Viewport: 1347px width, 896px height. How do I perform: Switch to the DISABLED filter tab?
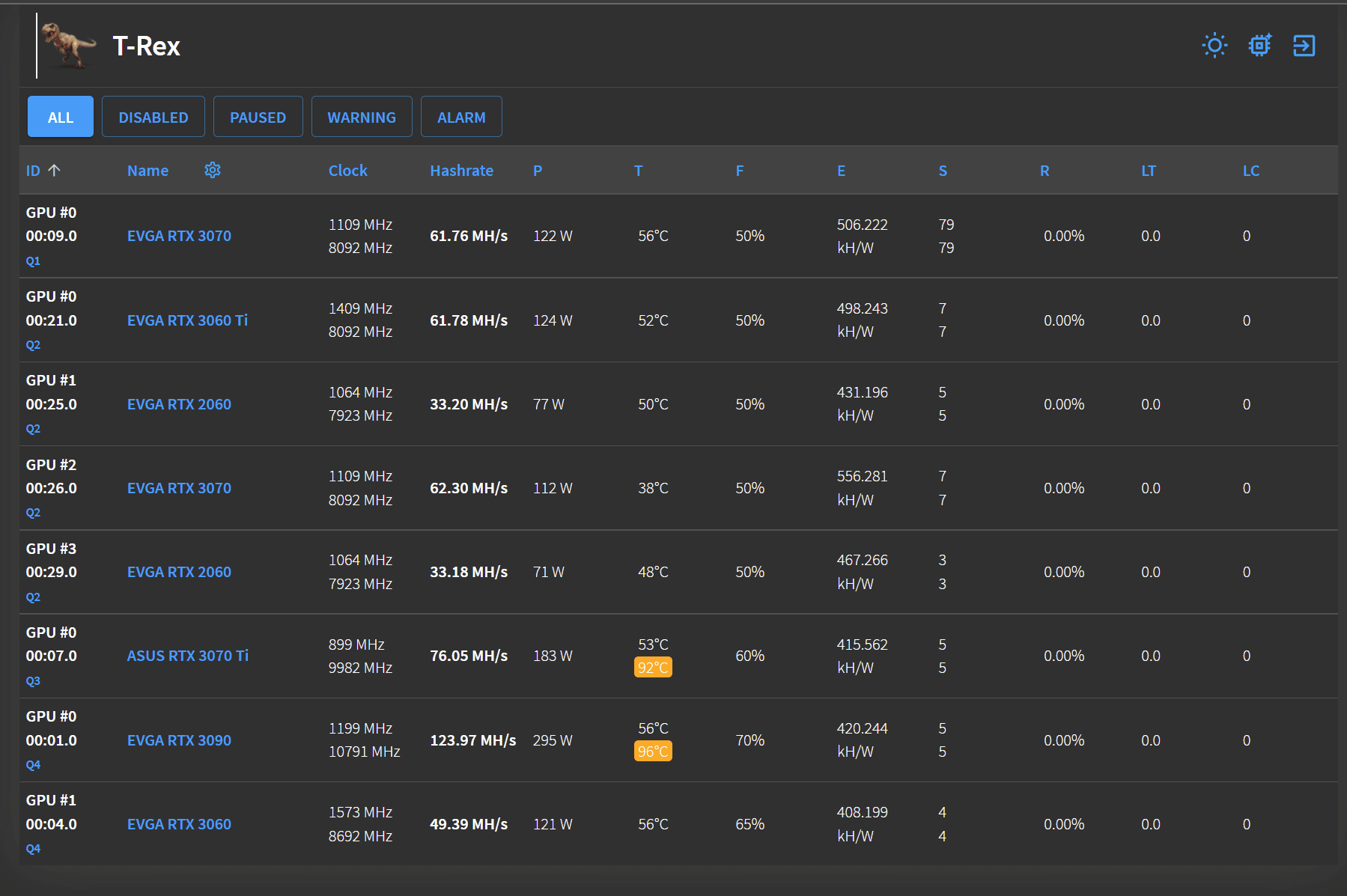[153, 117]
